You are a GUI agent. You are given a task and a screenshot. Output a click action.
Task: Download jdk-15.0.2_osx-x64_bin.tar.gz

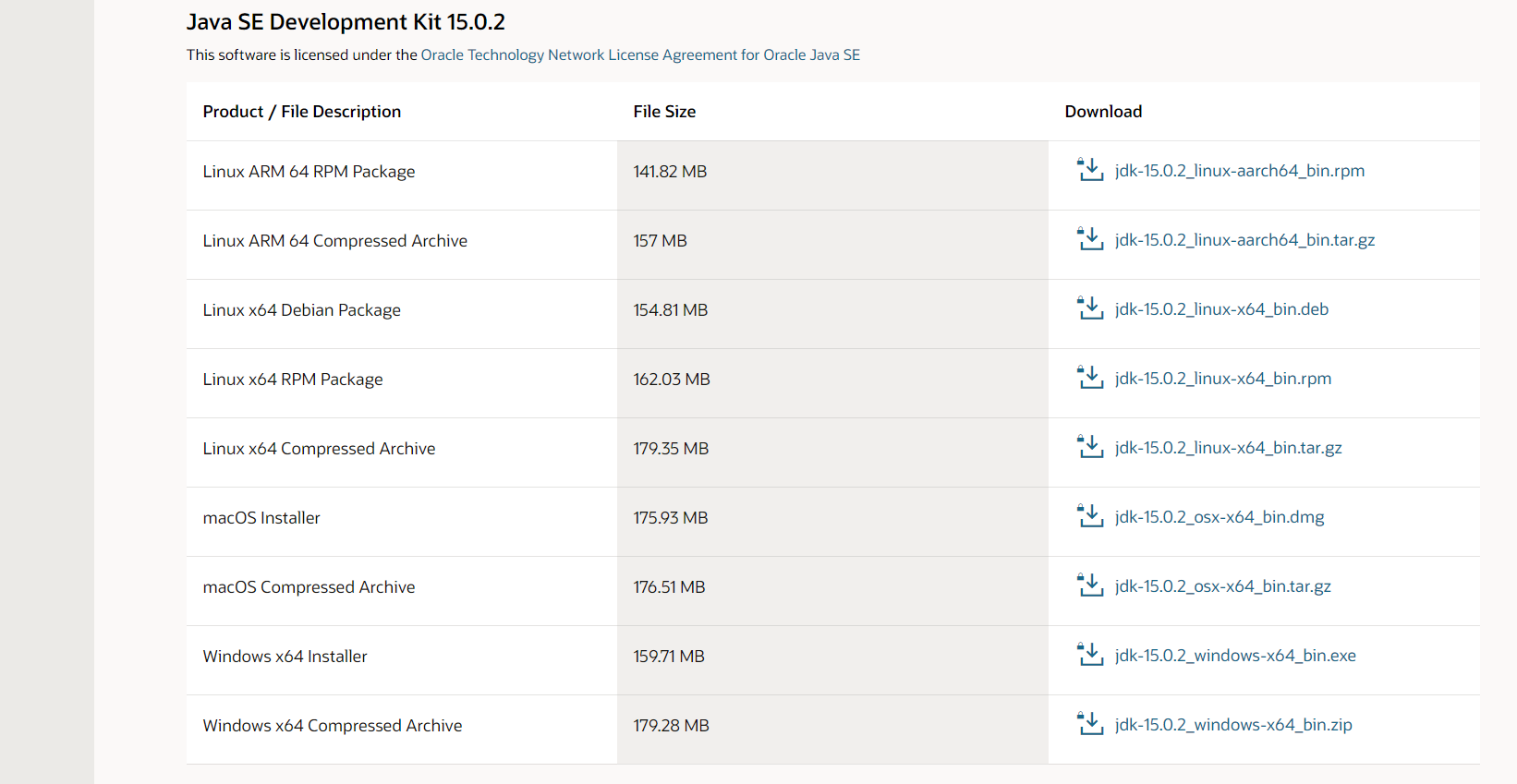[x=1223, y=586]
